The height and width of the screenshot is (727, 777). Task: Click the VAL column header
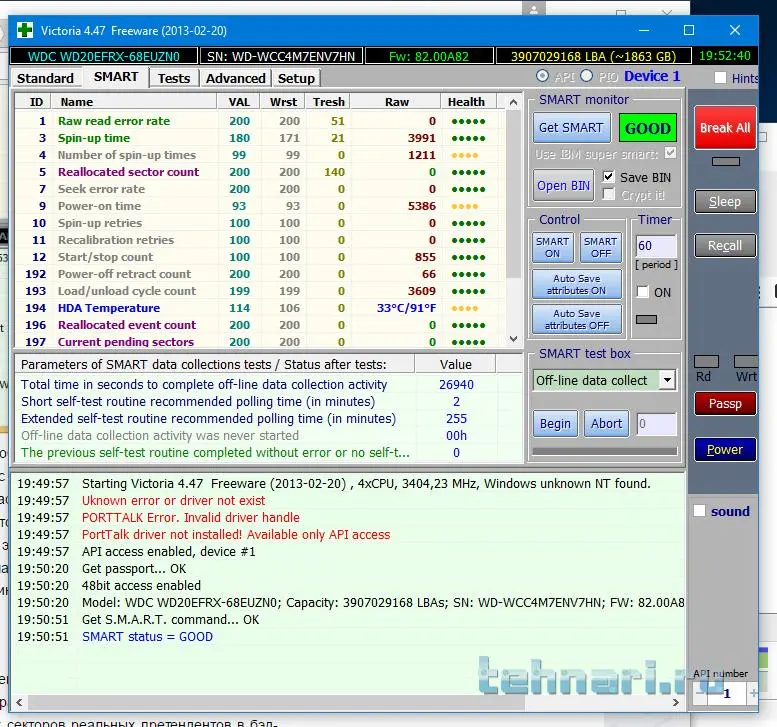point(239,102)
